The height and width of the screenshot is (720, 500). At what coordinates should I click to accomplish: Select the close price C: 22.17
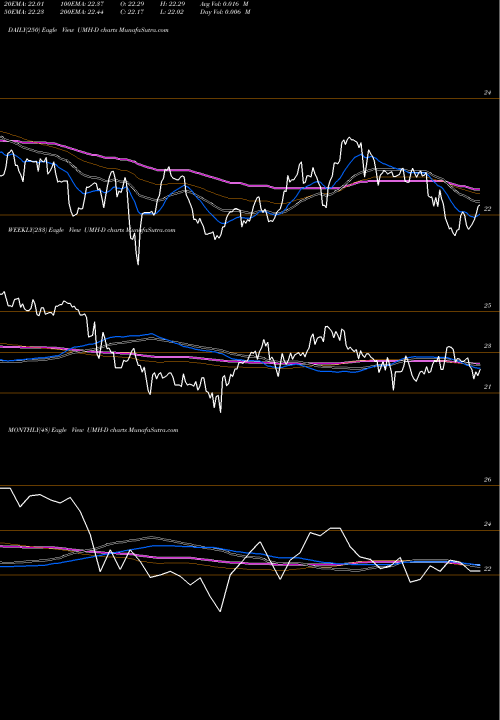(132, 12)
